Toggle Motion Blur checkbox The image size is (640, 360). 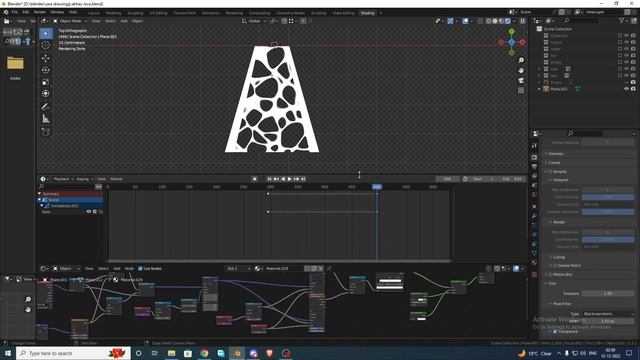point(550,275)
